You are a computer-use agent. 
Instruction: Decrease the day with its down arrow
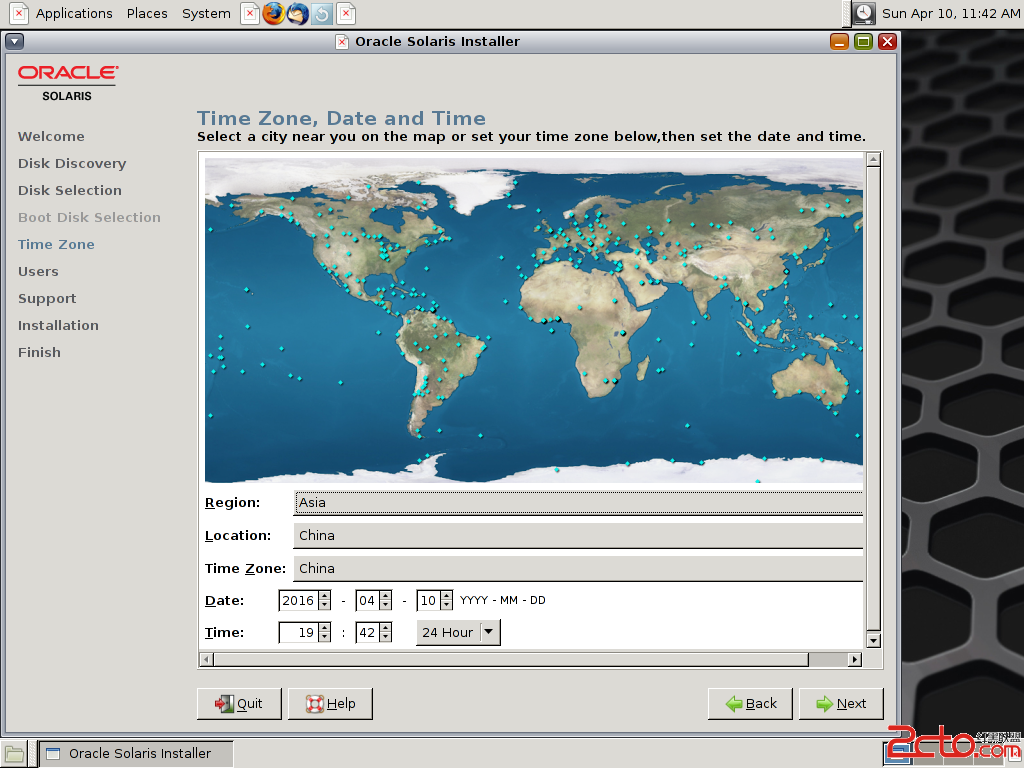pyautogui.click(x=446, y=605)
